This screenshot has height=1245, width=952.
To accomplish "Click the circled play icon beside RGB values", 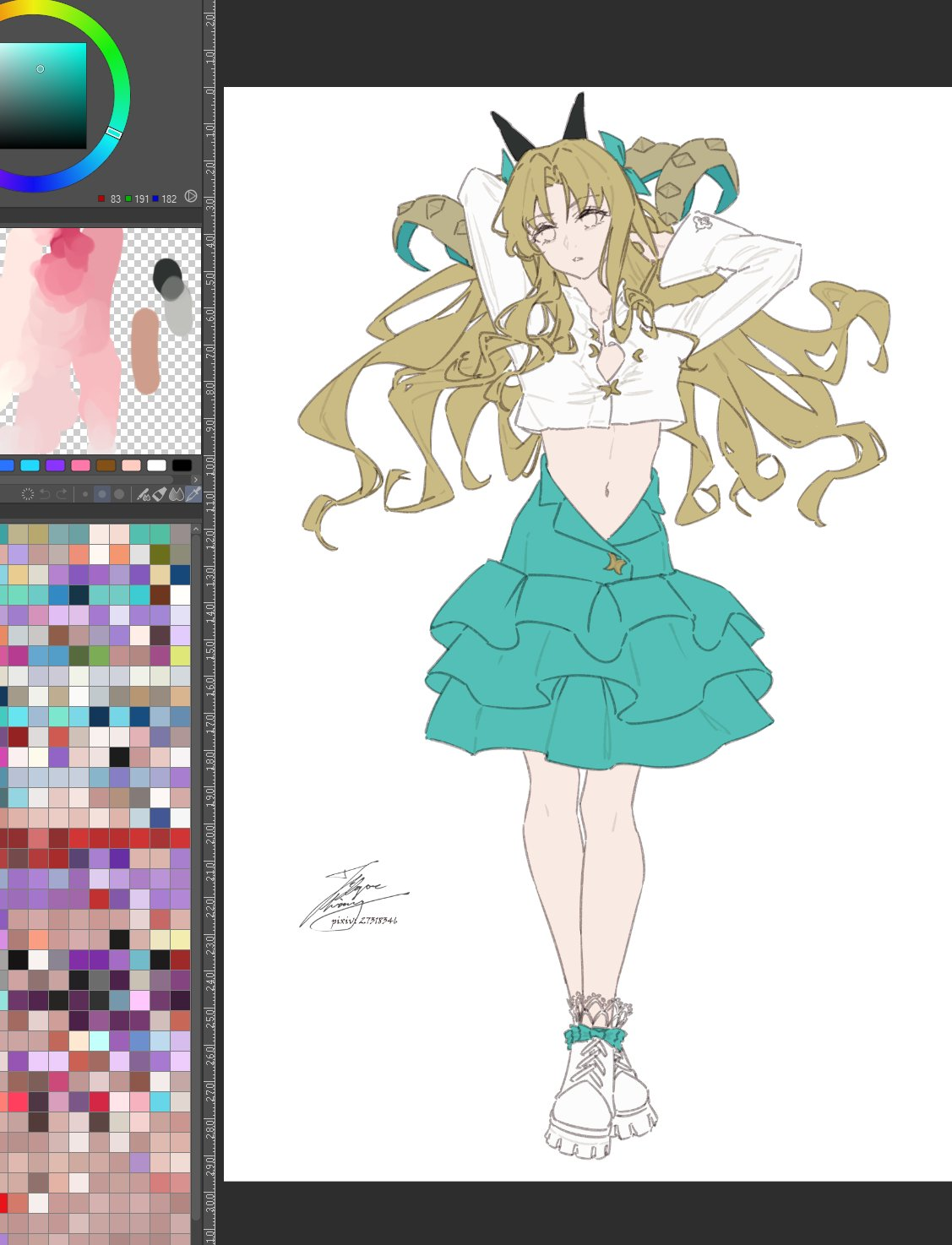I will point(191,196).
